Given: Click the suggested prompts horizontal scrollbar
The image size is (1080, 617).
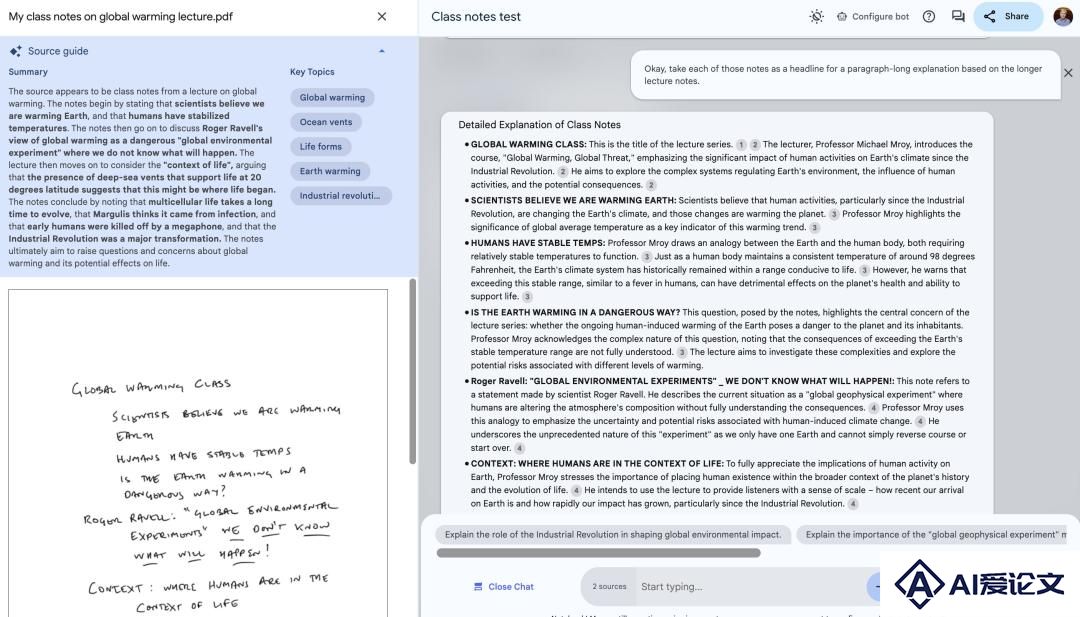Looking at the screenshot, I should [599, 553].
